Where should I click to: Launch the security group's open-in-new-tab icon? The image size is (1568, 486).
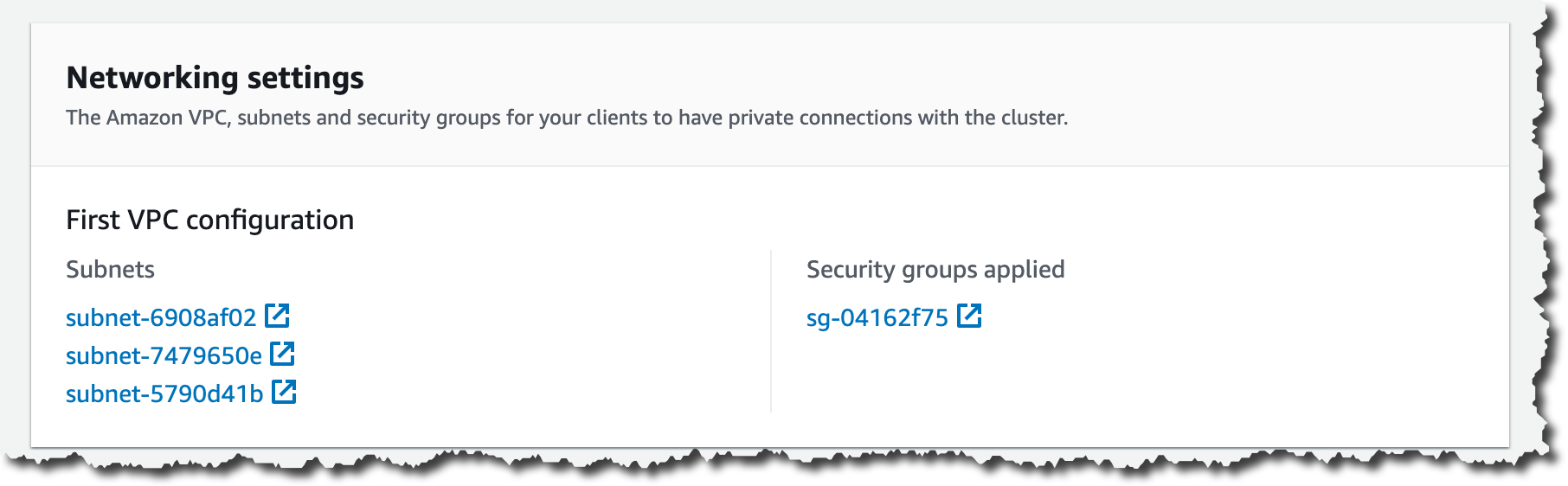969,316
